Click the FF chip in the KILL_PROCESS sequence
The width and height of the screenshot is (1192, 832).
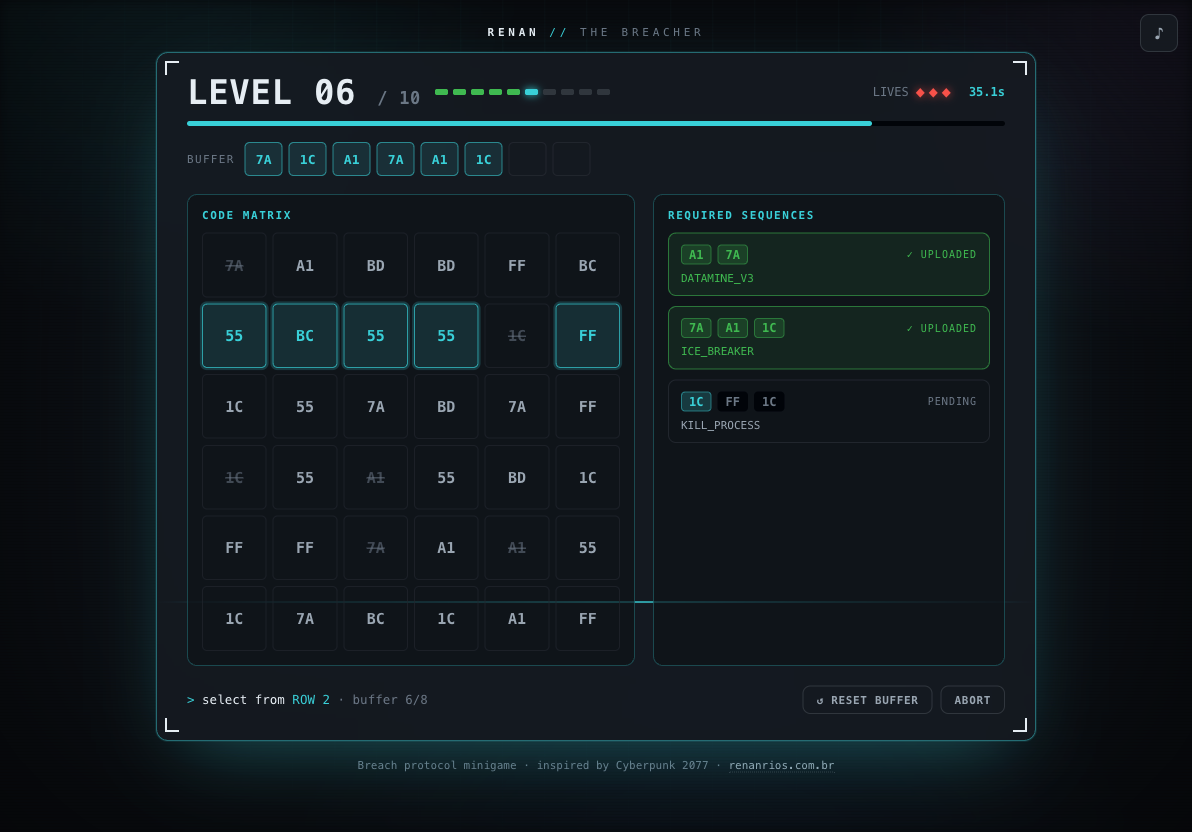pos(732,402)
